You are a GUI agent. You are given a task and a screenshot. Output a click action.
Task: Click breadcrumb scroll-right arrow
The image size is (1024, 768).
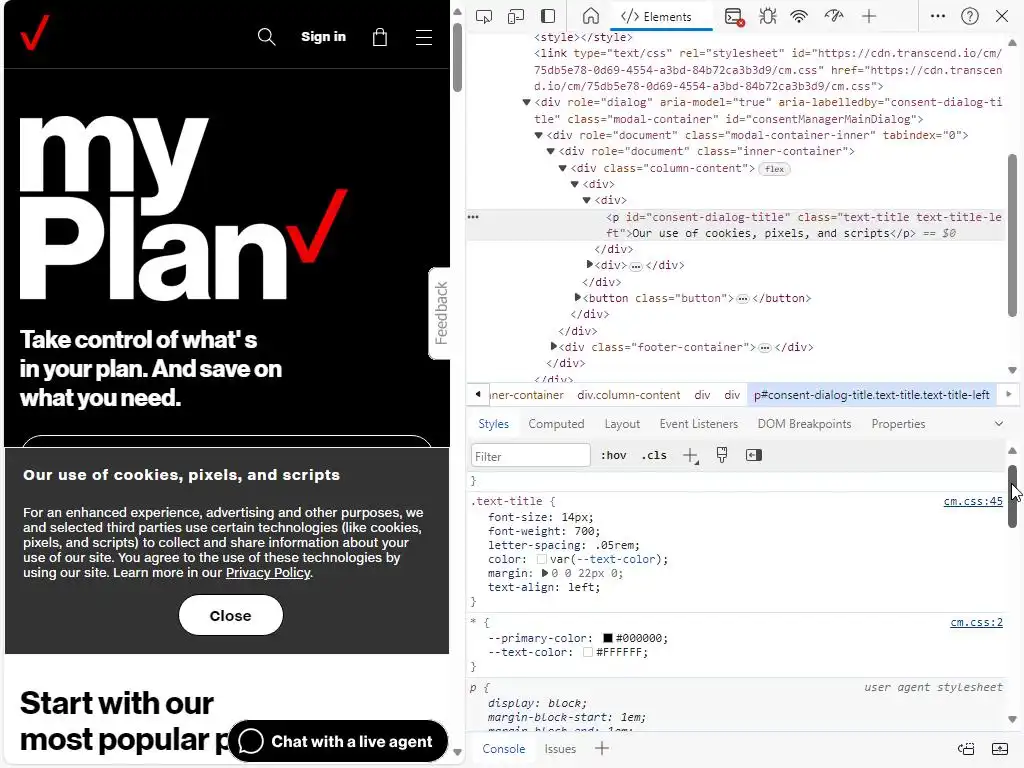coord(1009,394)
